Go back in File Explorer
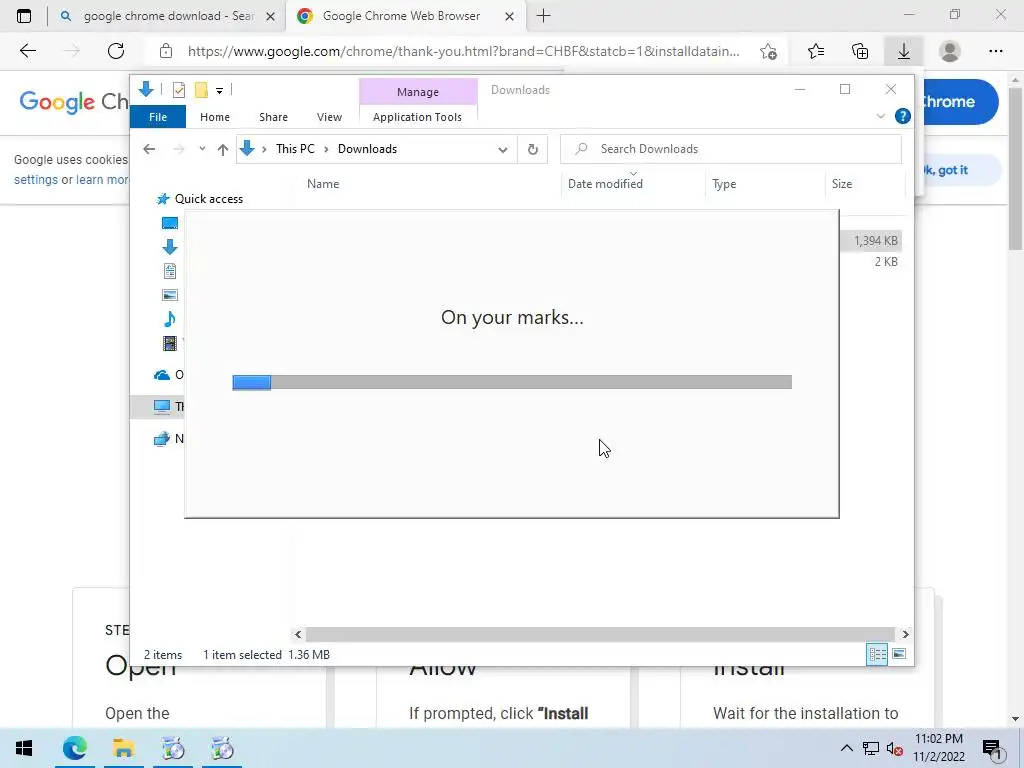The height and width of the screenshot is (768, 1024). [149, 149]
